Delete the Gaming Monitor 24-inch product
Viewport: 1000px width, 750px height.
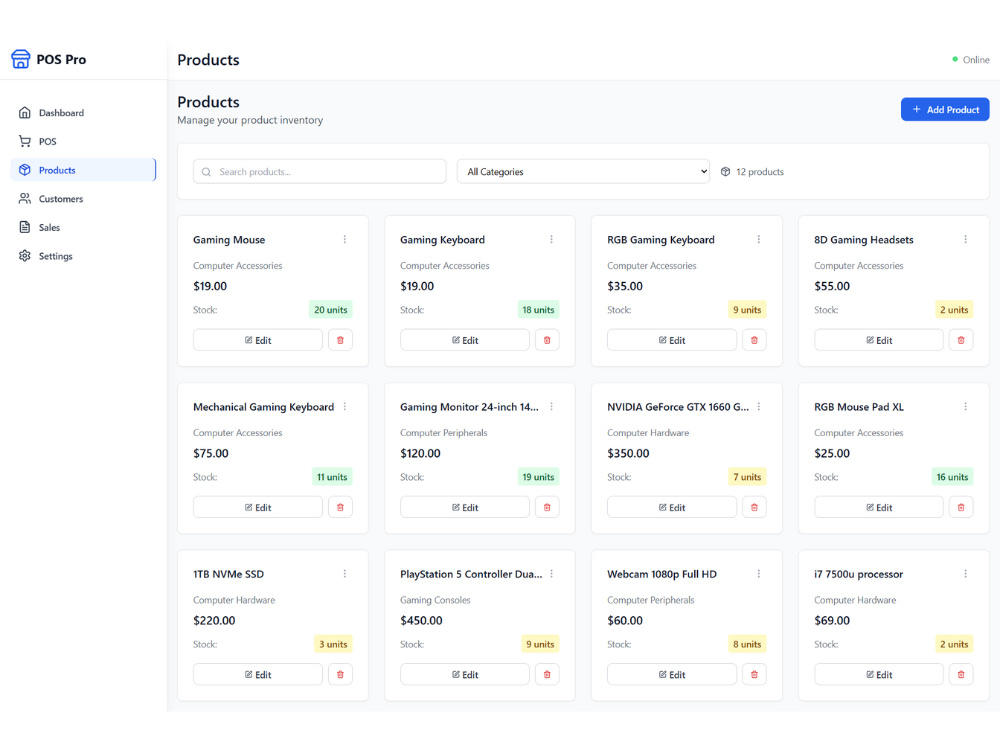point(547,507)
